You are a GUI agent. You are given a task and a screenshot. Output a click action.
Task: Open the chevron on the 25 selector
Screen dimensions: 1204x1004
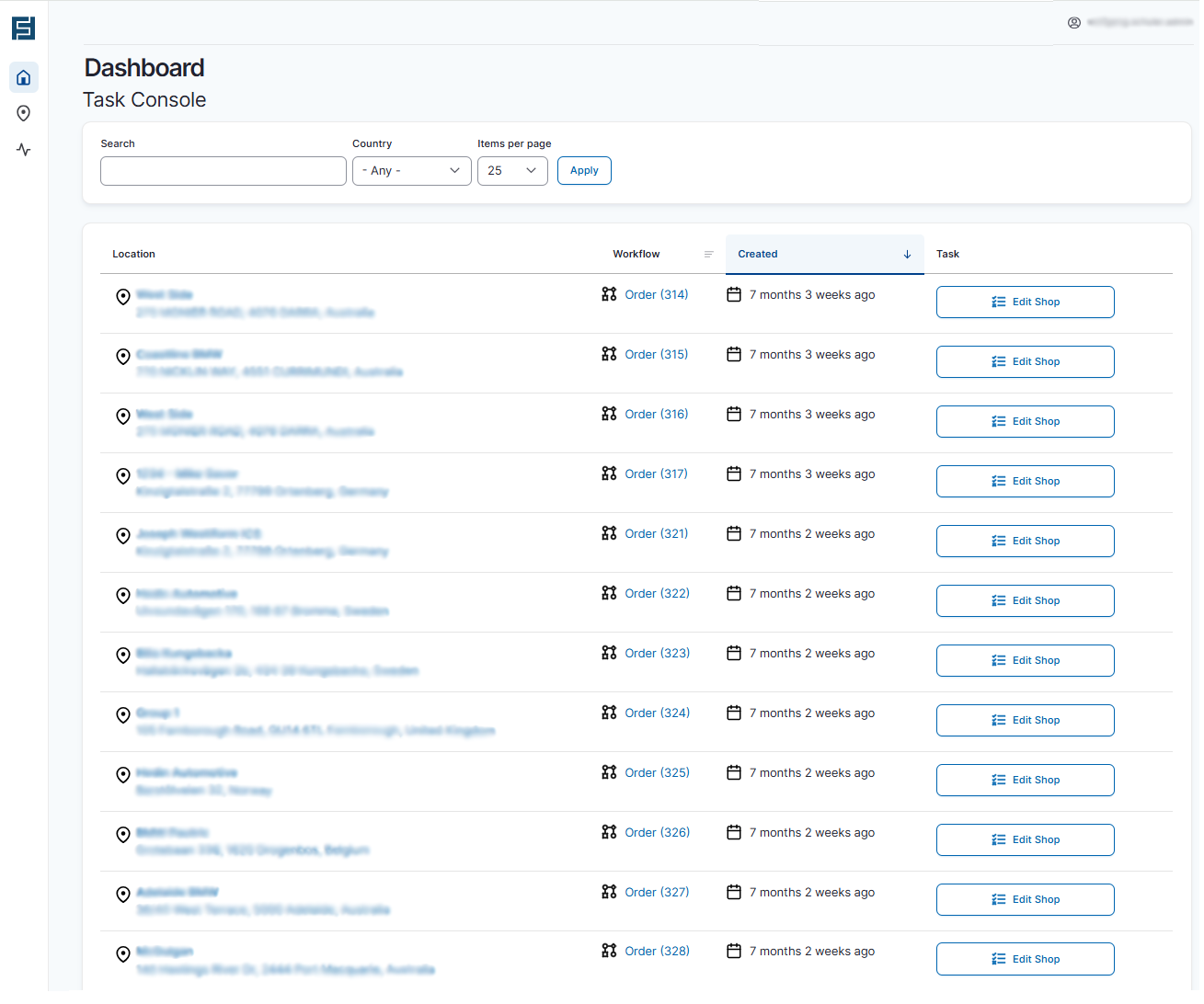pos(532,171)
